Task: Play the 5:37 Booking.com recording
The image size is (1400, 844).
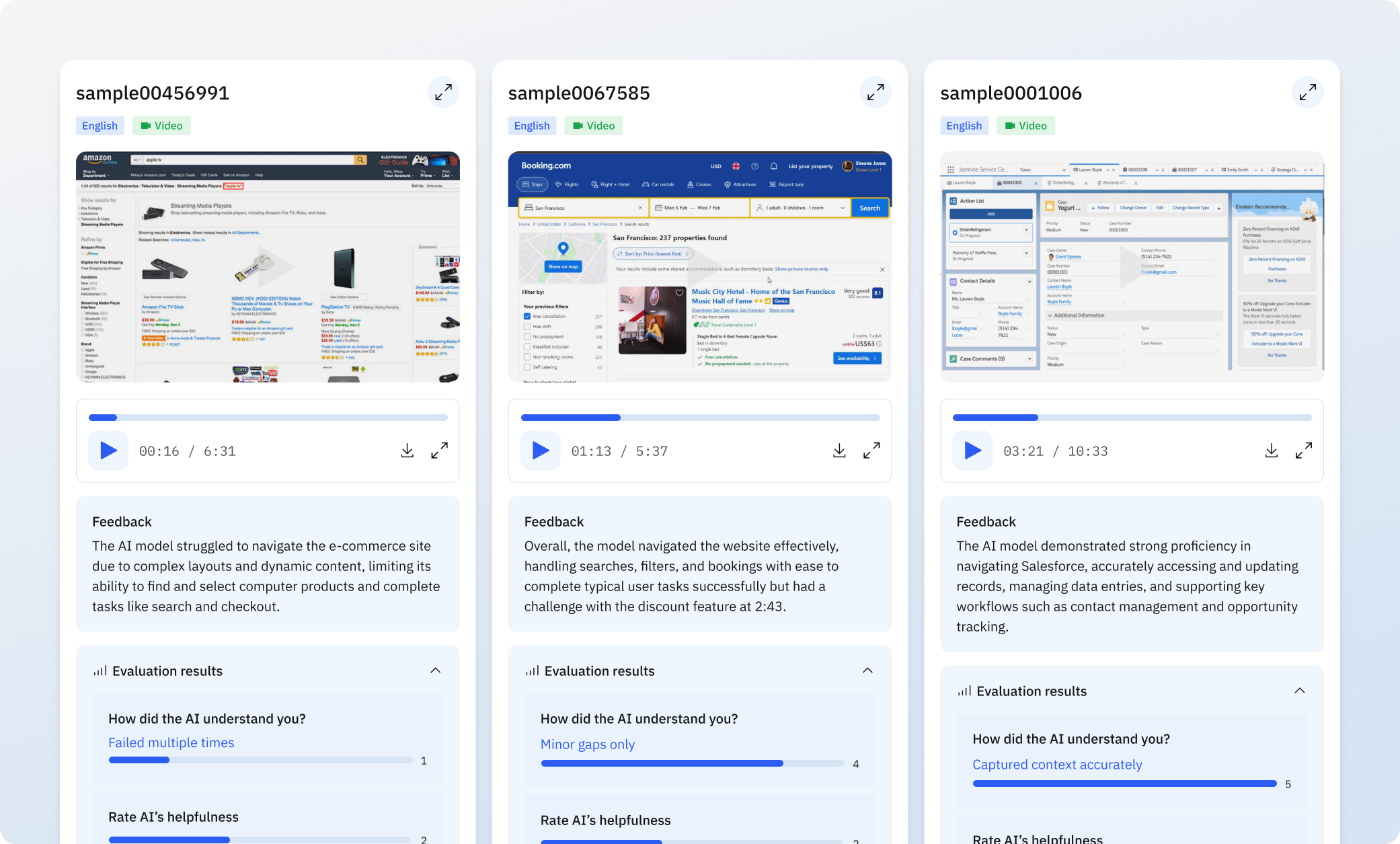Action: [540, 451]
